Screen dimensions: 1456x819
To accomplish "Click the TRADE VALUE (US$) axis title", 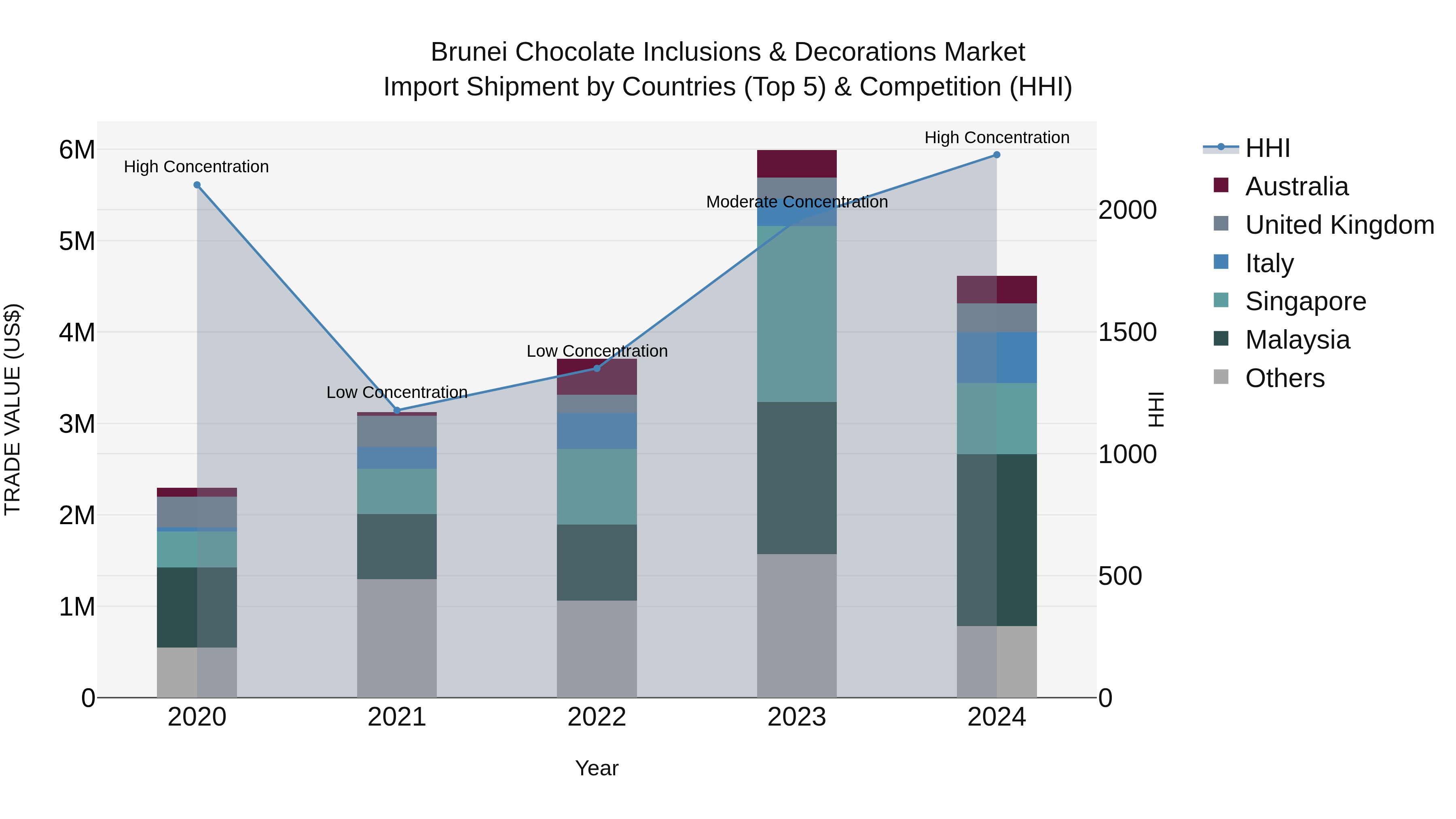I will 13,409.
